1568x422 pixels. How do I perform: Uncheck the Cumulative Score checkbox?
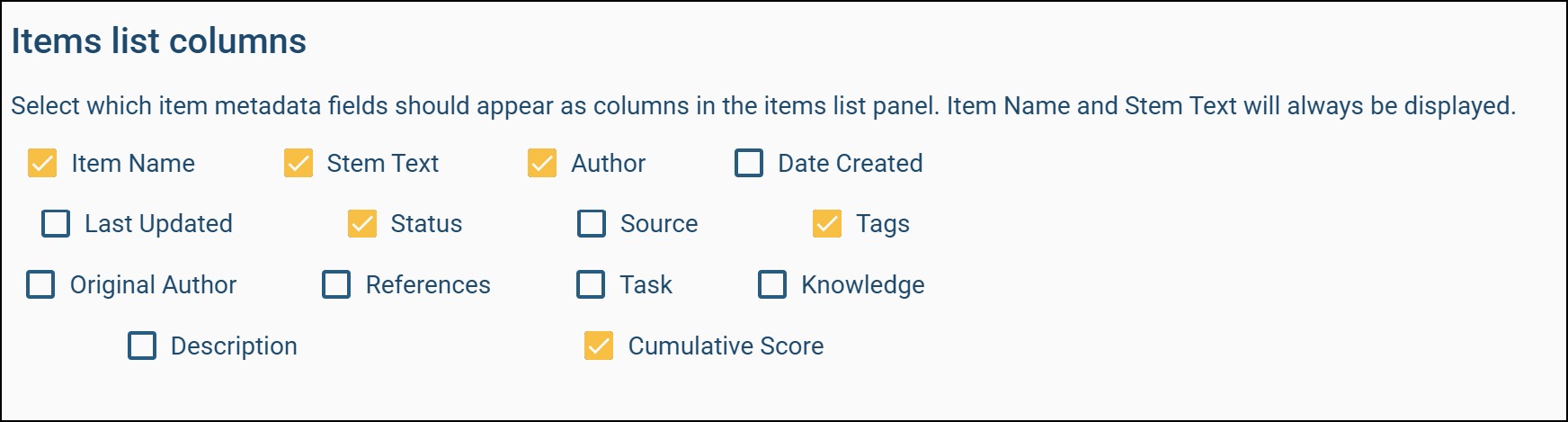(x=599, y=346)
